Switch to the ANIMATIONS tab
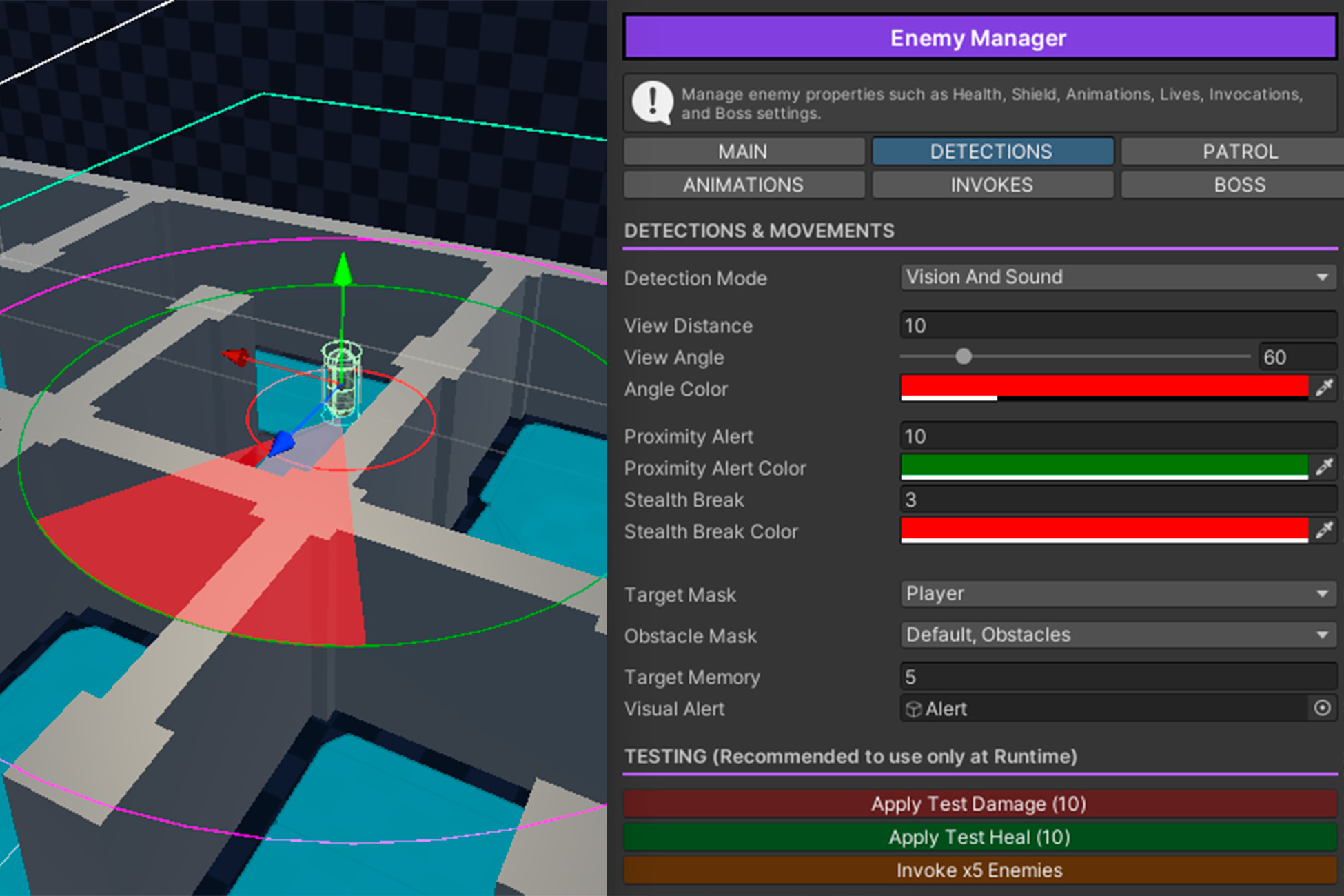Viewport: 1344px width, 896px height. tap(743, 184)
